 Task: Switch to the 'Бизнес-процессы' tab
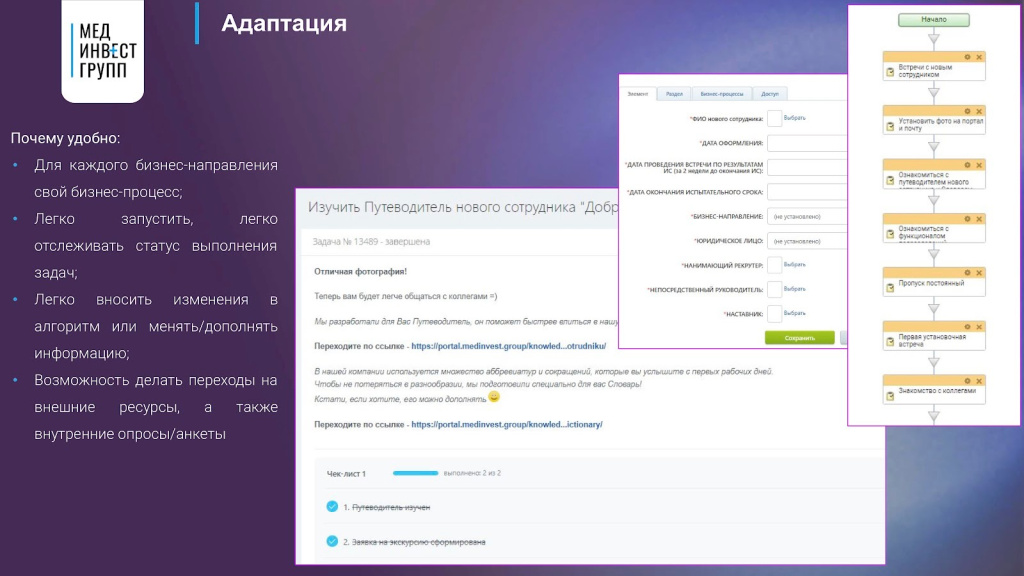[x=721, y=93]
